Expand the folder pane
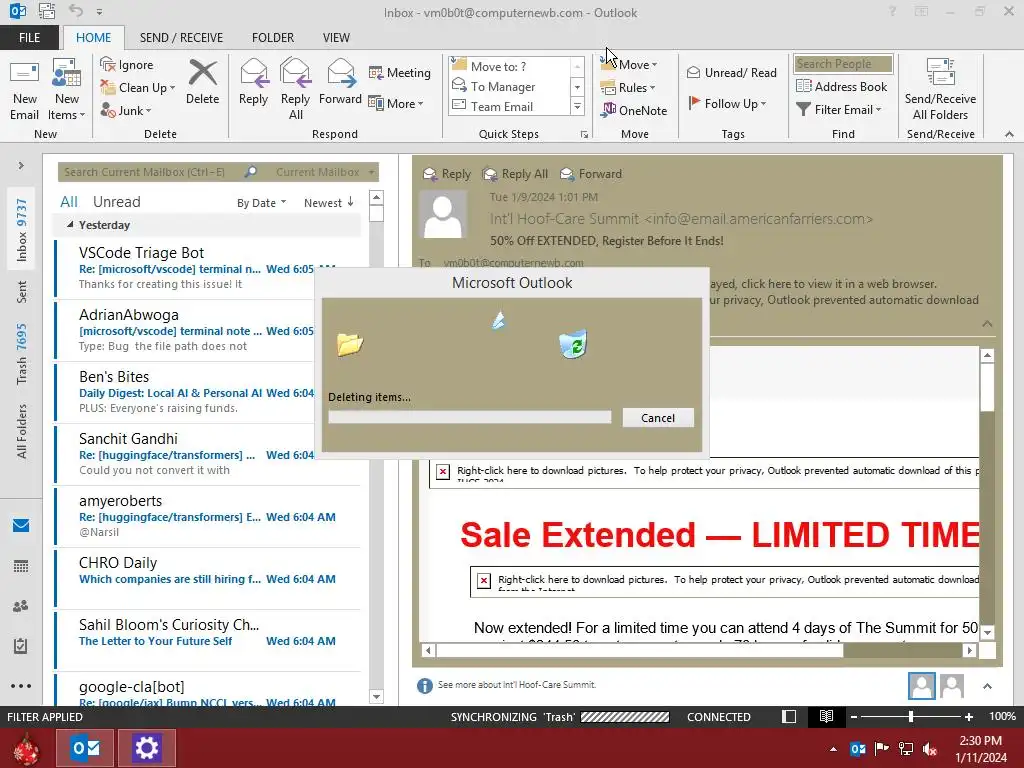The image size is (1024, 768). click(21, 165)
